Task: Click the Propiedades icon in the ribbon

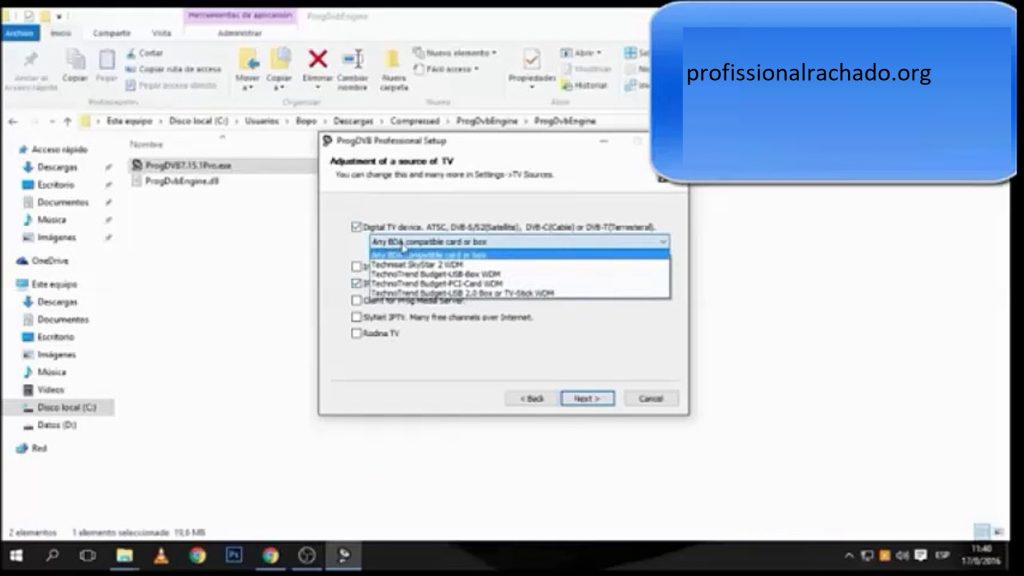Action: pos(532,59)
